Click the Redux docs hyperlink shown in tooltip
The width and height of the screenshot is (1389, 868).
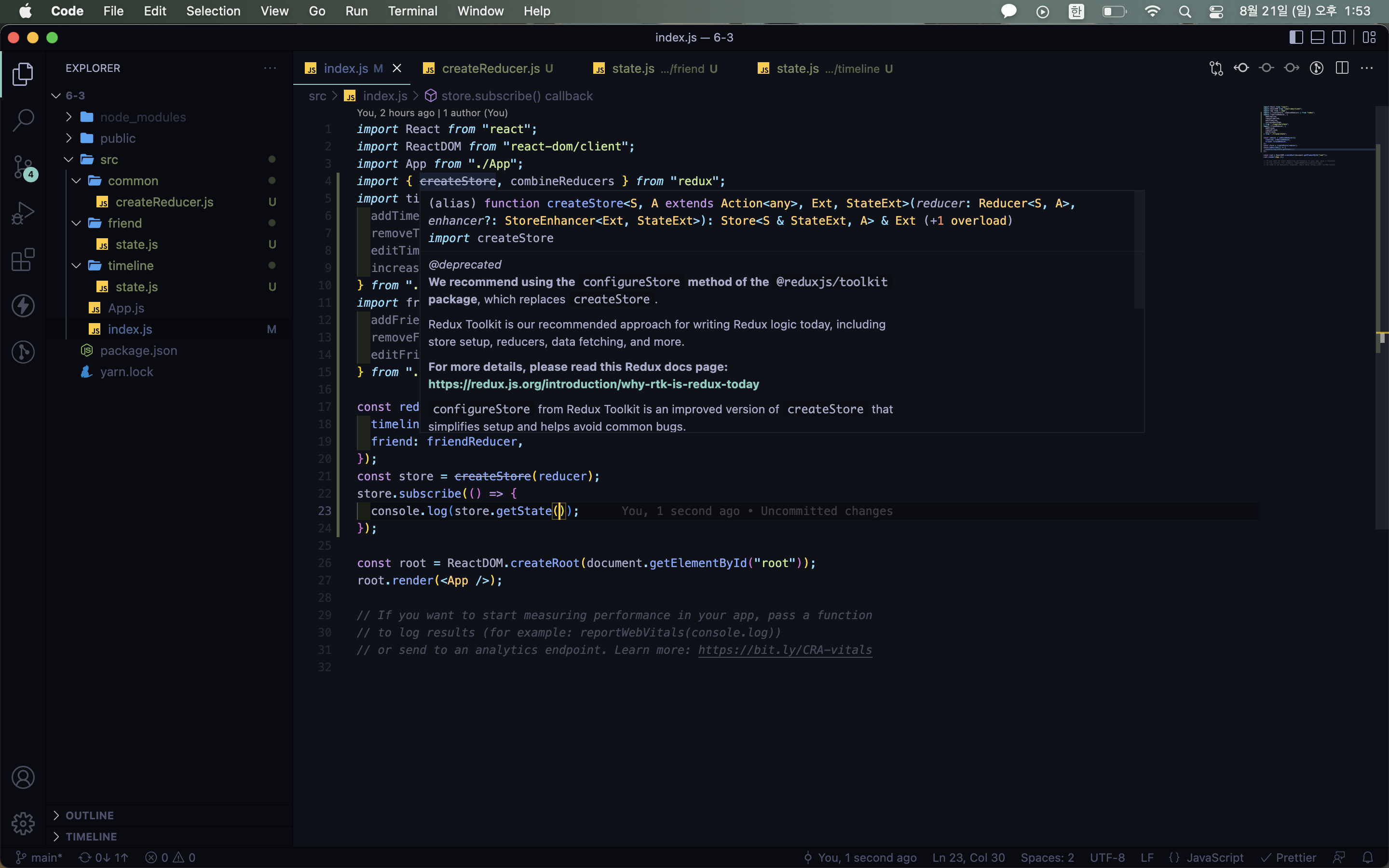[x=594, y=384]
